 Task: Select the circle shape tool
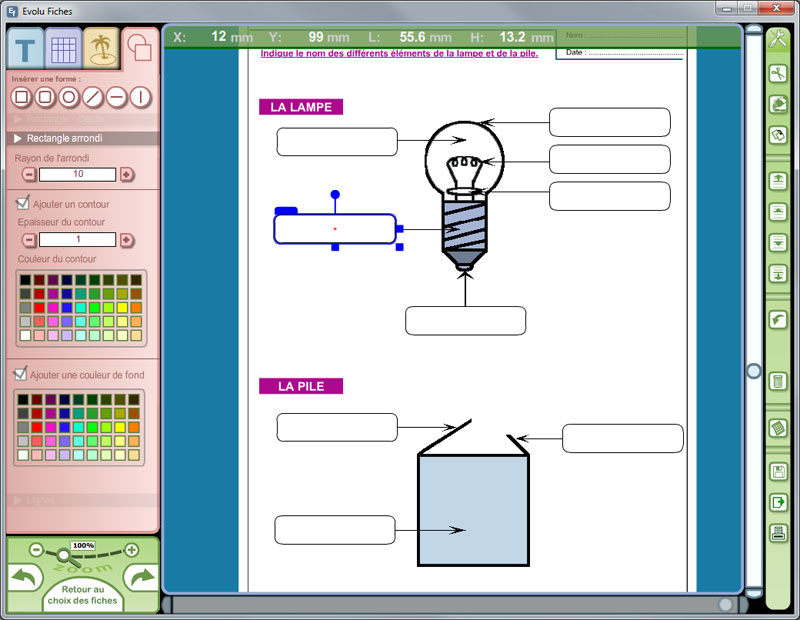pyautogui.click(x=70, y=97)
